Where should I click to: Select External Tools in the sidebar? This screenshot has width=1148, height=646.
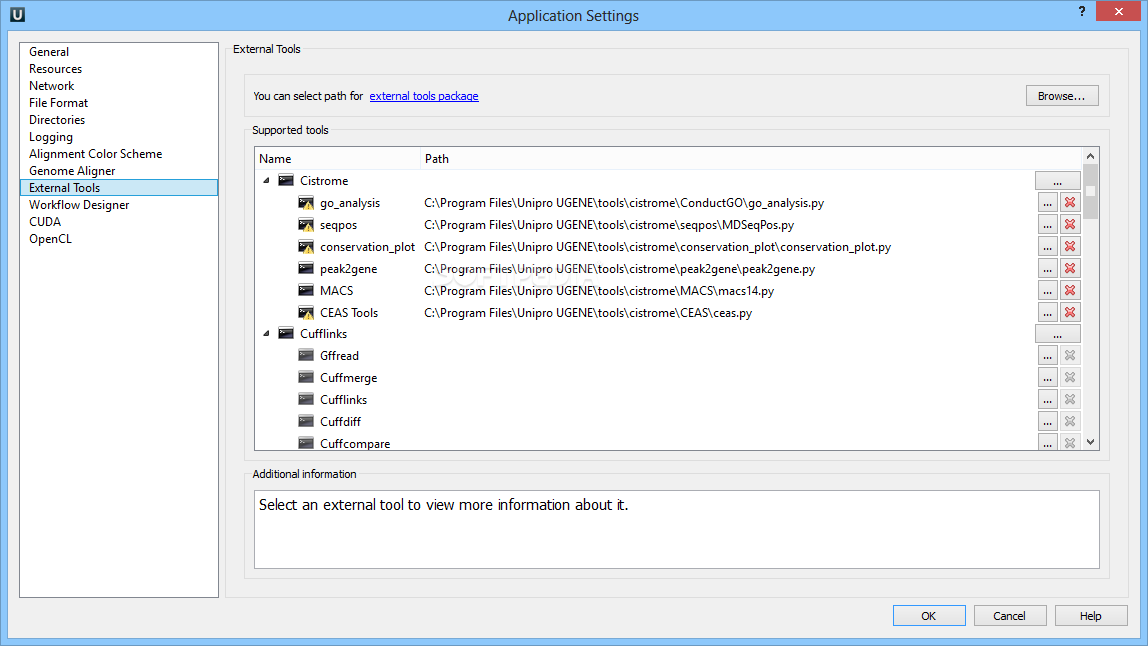pos(119,188)
